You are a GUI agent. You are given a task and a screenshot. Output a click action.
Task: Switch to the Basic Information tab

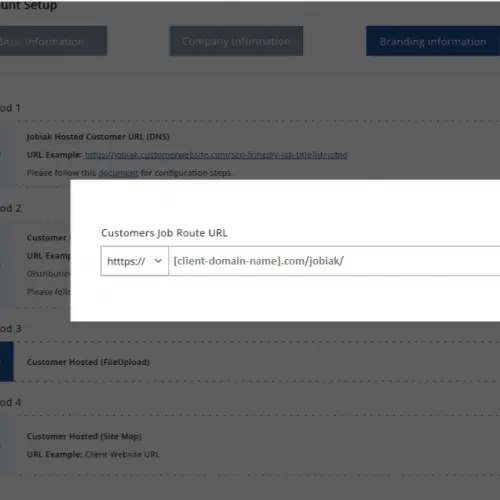coord(53,41)
